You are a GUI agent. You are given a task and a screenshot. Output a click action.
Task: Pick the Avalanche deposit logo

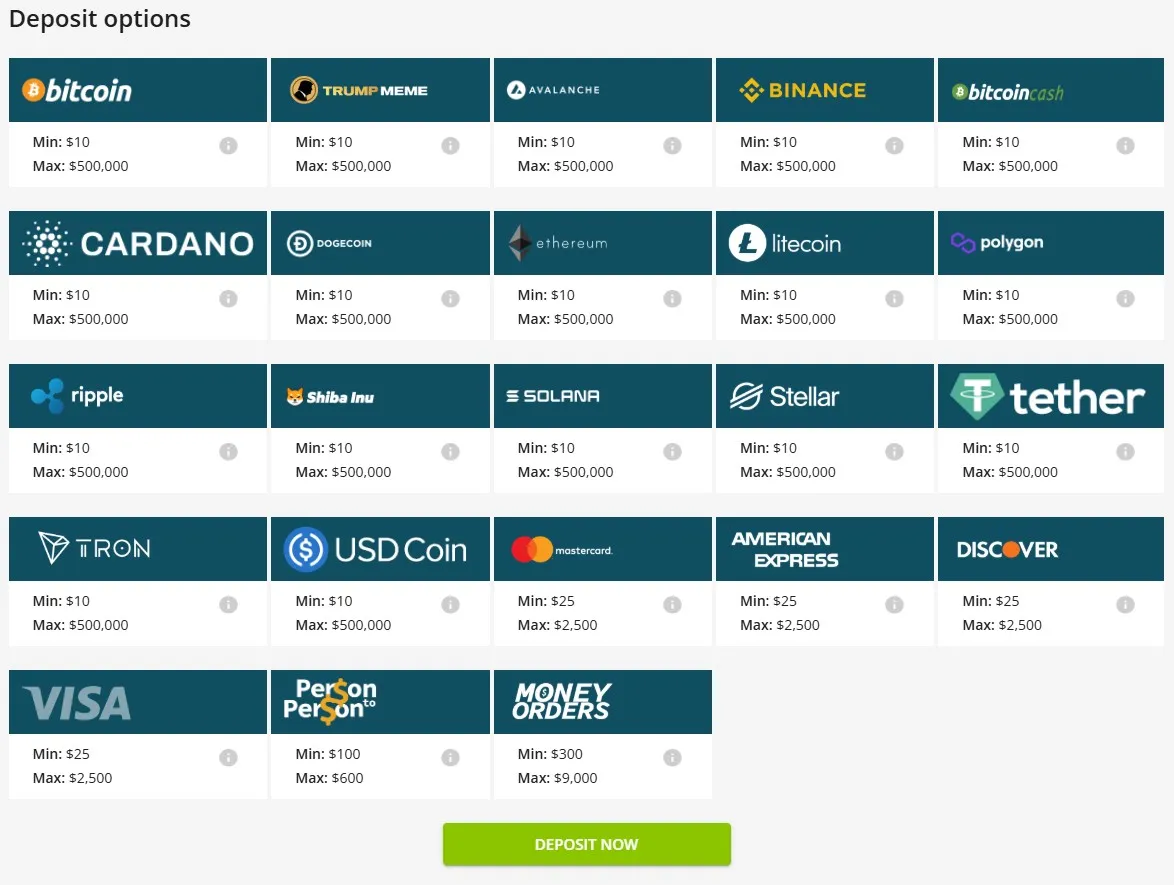point(553,90)
